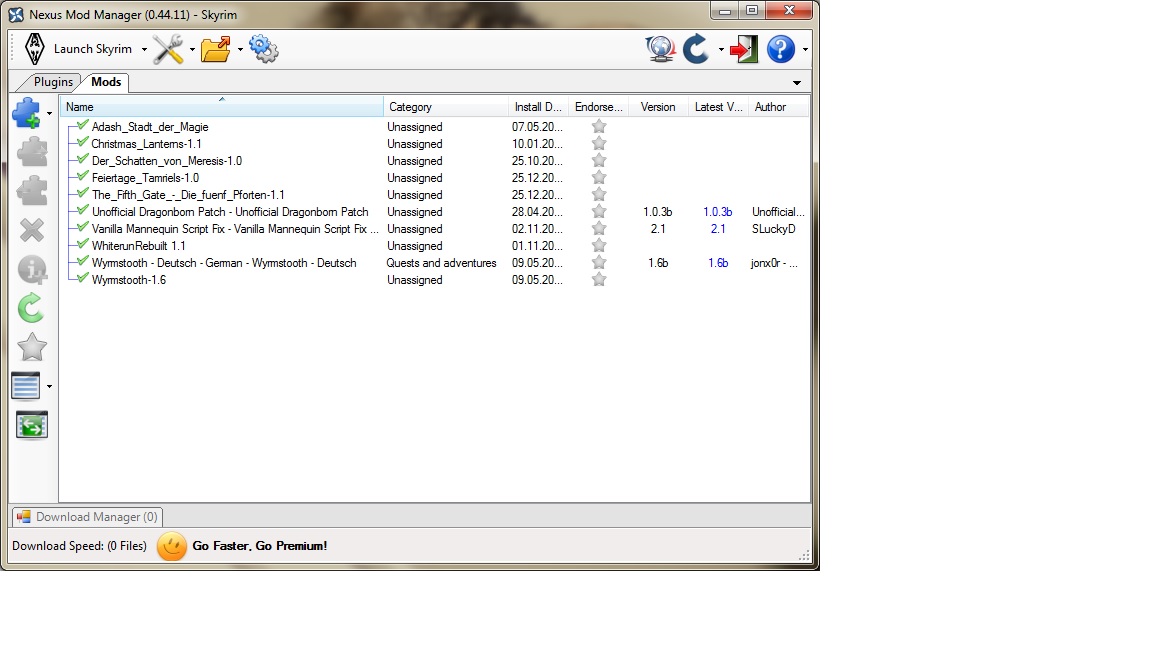Screen dimensions: 1152x648
Task: Switch to the Plugins tab
Action: [x=53, y=82]
